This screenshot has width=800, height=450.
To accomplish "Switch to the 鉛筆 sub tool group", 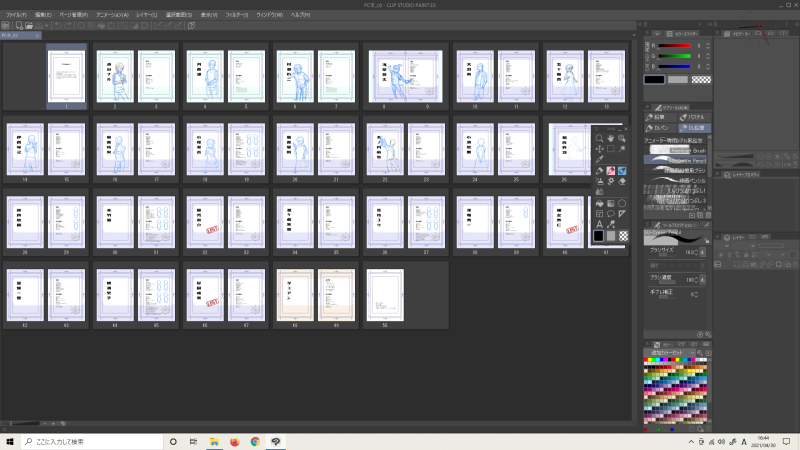I will 660,117.
